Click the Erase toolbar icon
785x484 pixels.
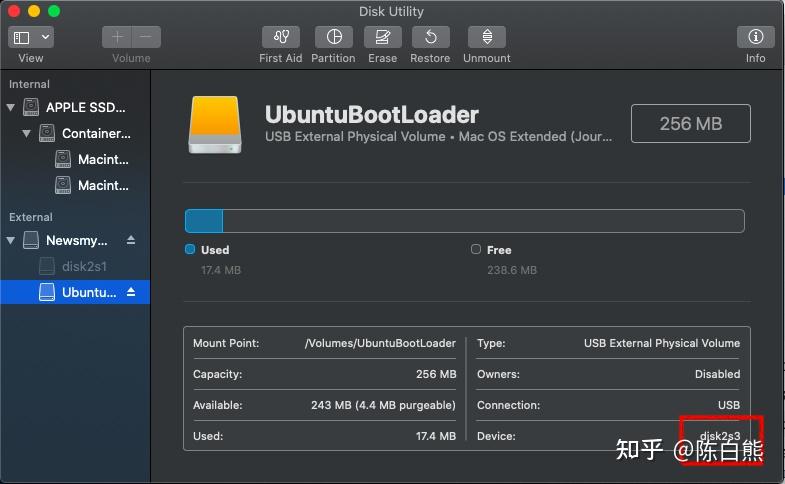(382, 37)
